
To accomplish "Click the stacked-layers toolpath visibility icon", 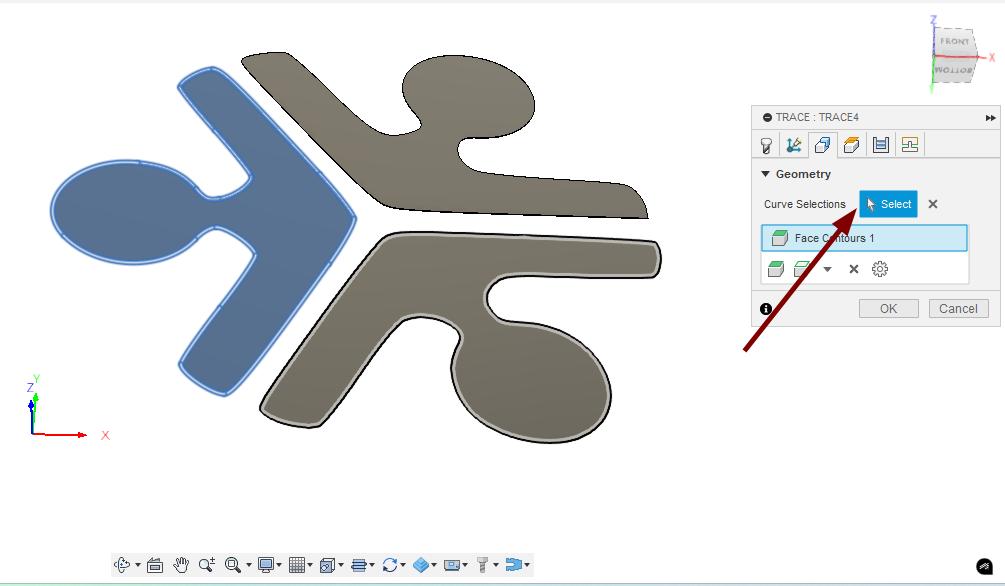I will (x=359, y=565).
